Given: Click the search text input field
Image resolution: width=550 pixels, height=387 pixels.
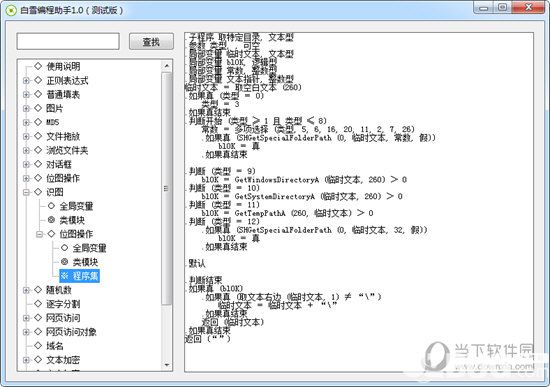Looking at the screenshot, I should 68,41.
